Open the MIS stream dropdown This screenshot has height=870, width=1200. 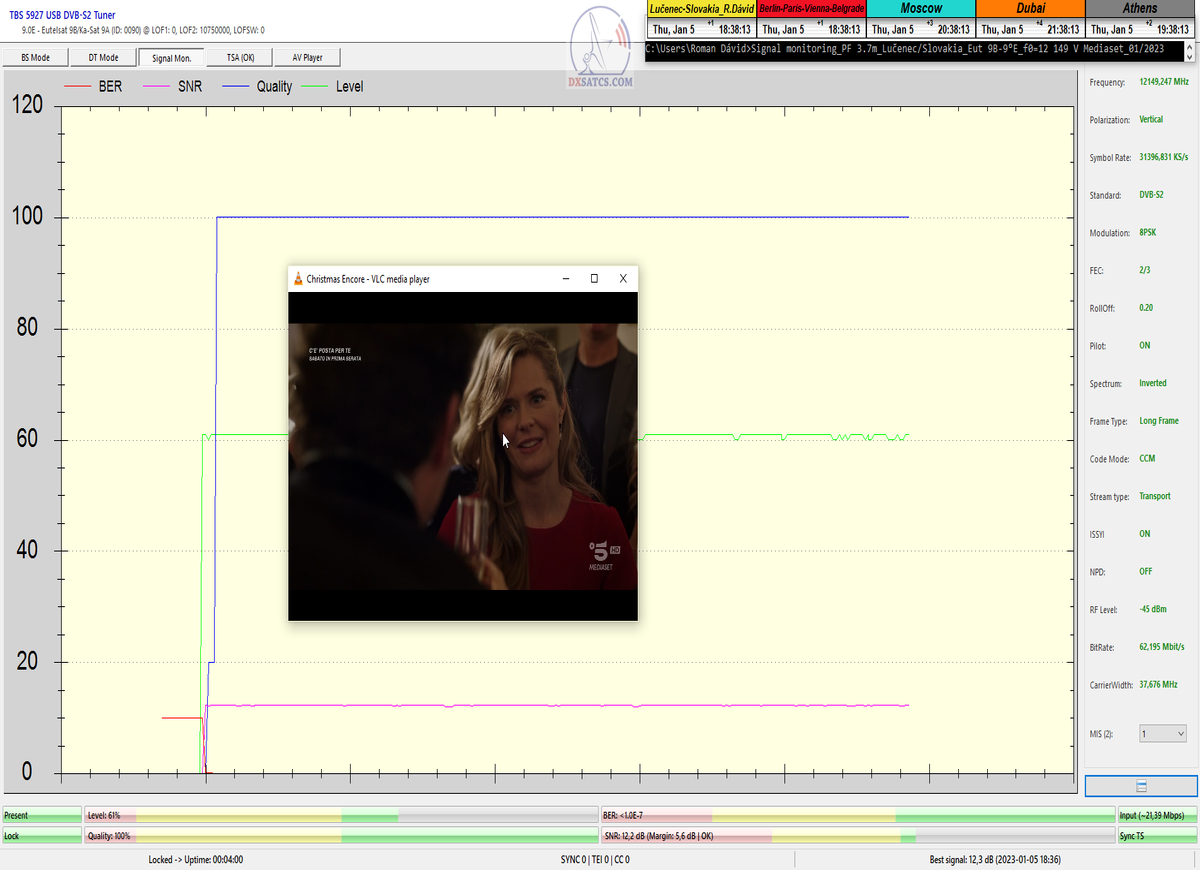tap(1162, 734)
